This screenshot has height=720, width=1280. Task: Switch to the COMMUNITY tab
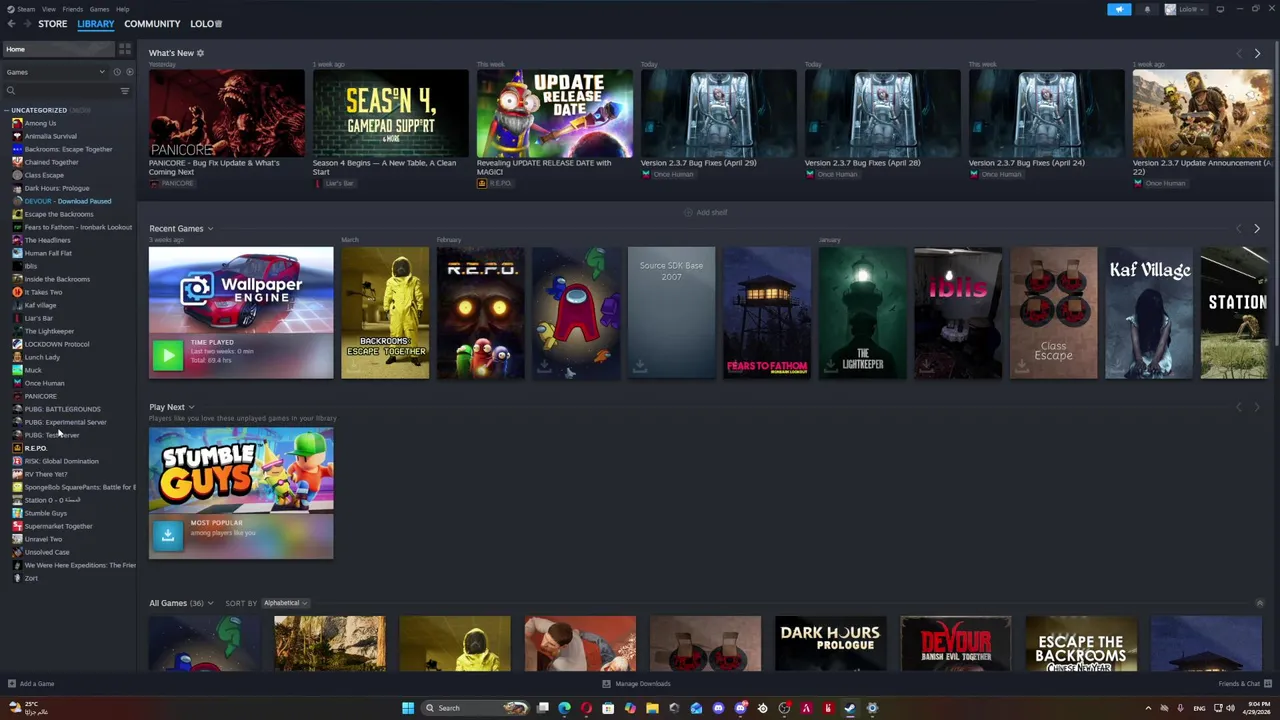[152, 23]
